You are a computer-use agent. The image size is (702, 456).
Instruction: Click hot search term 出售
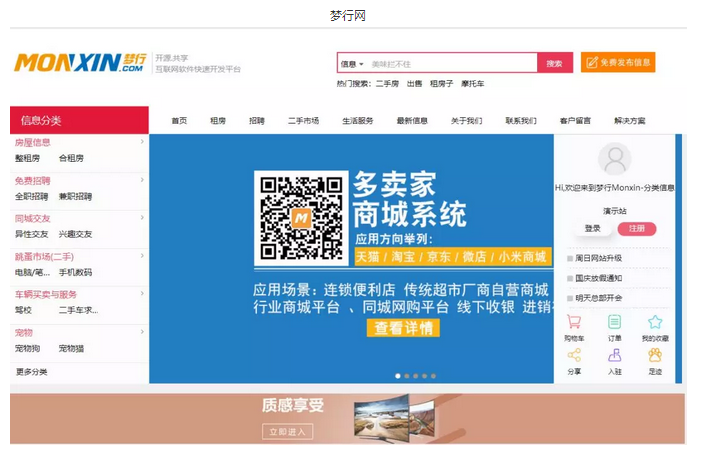pyautogui.click(x=414, y=84)
